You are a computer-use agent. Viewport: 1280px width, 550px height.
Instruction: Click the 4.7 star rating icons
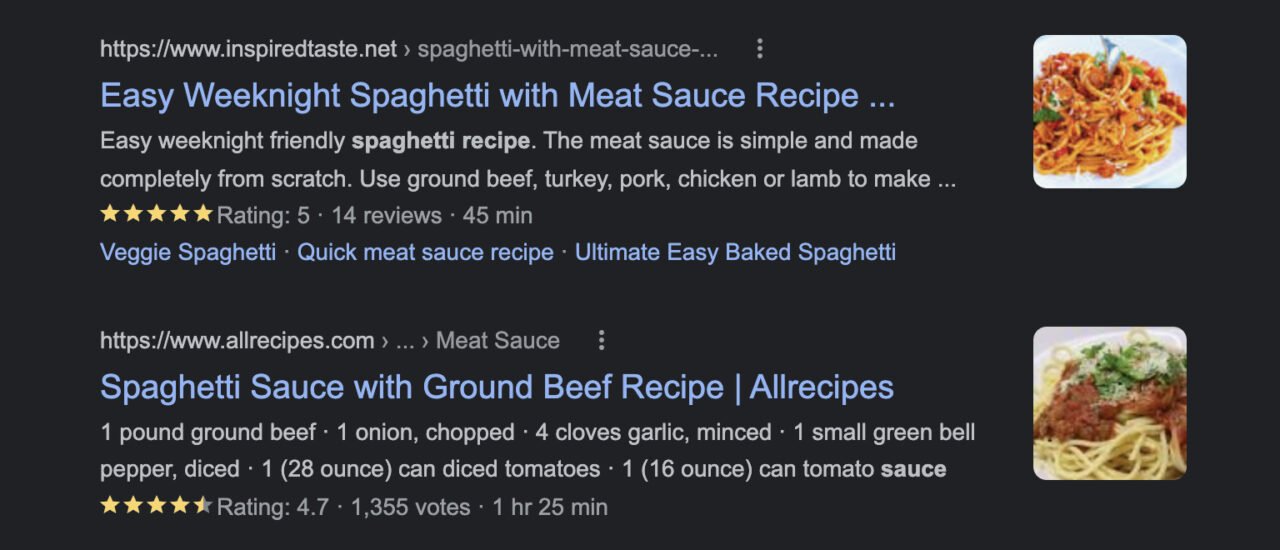click(x=156, y=506)
